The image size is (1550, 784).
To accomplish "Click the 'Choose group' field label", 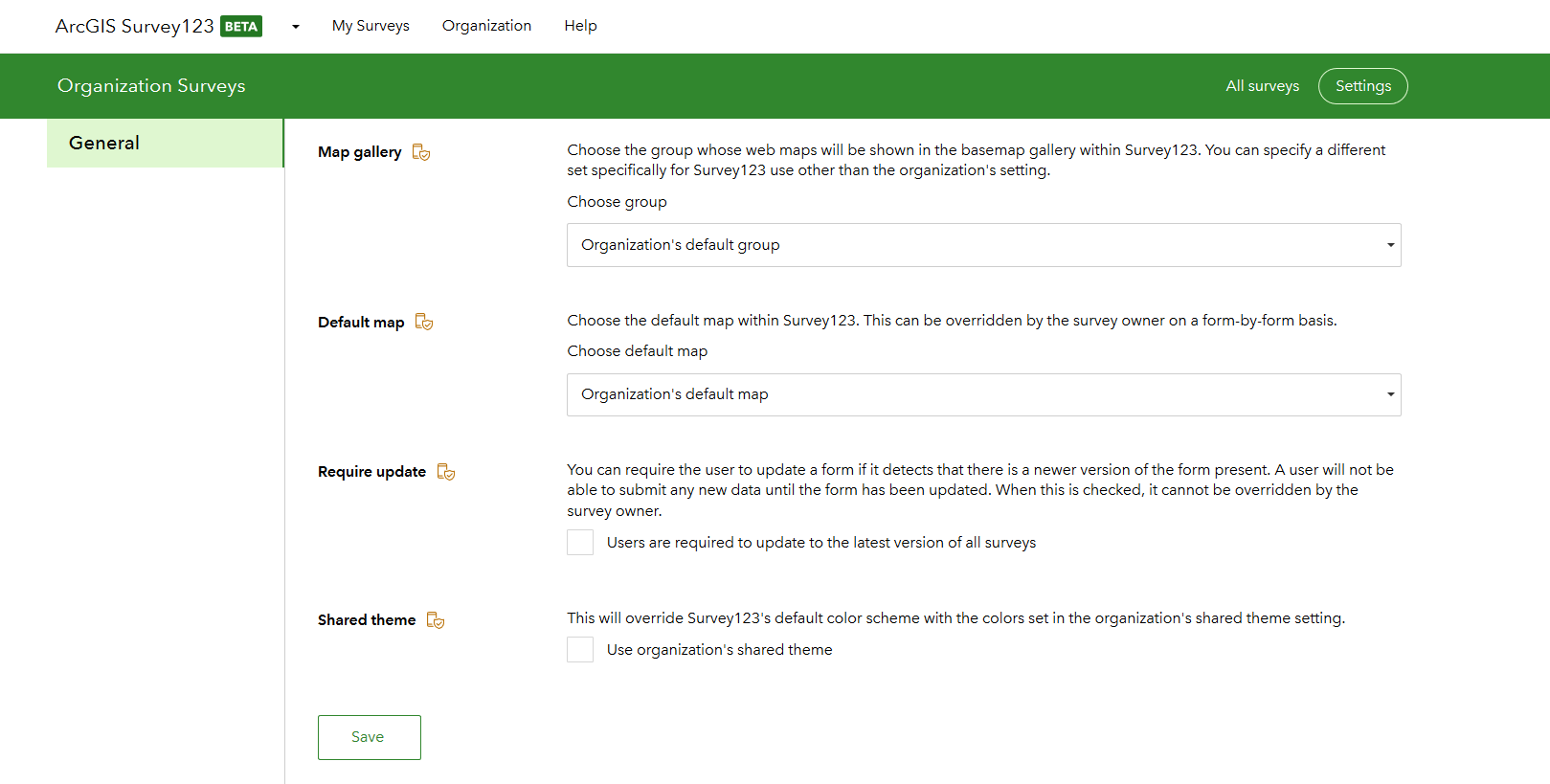I will (x=618, y=202).
